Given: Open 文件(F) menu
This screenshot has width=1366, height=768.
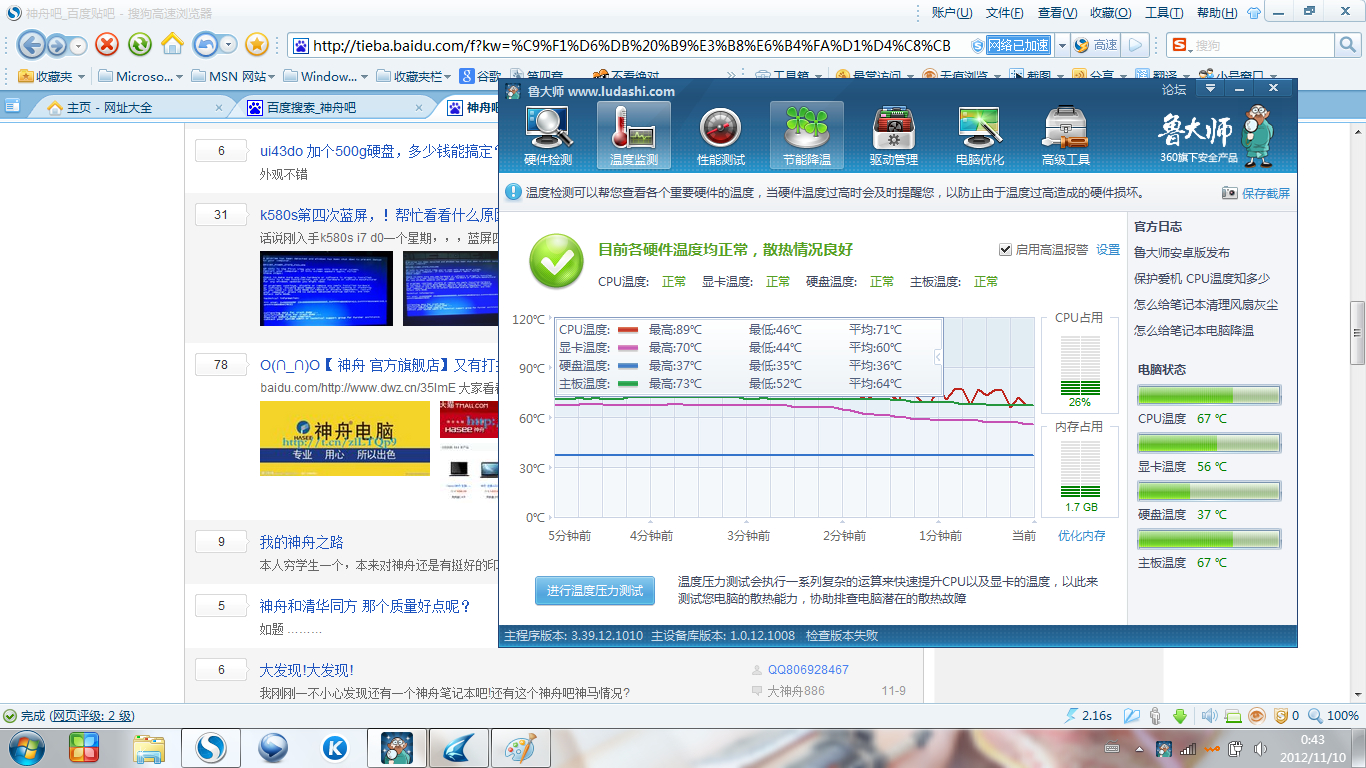Looking at the screenshot, I should pyautogui.click(x=1005, y=13).
